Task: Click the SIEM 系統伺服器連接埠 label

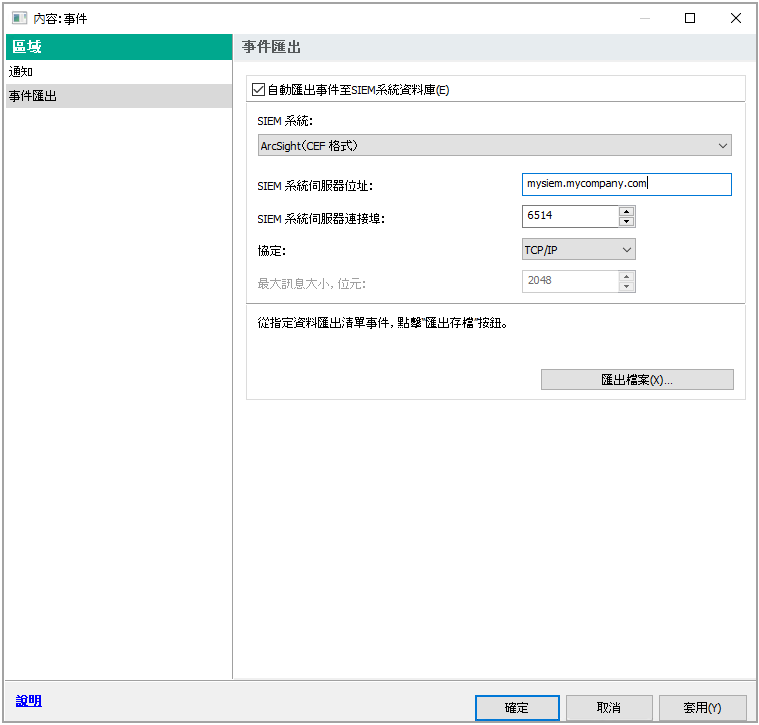Action: [321, 219]
